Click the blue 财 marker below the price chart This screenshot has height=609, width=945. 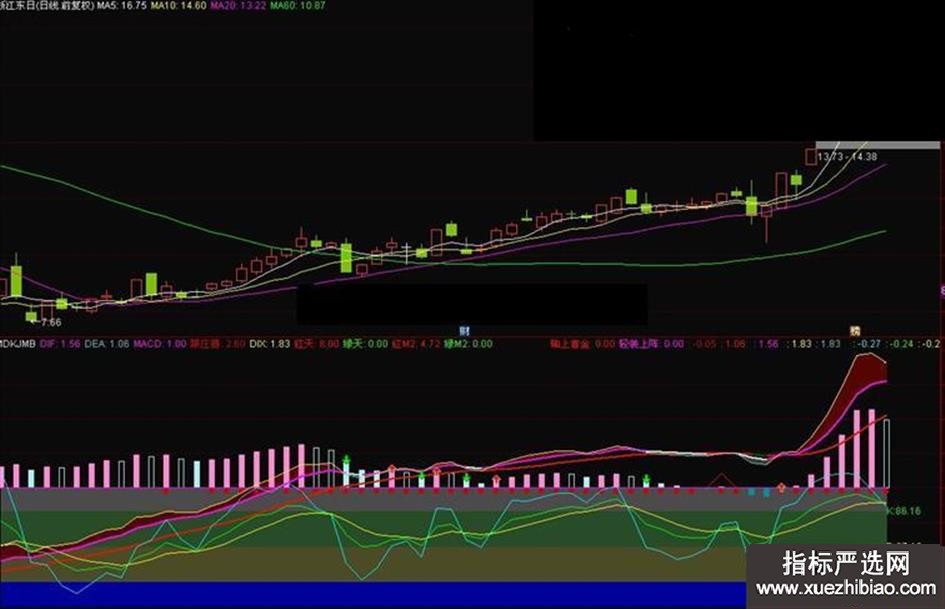[x=465, y=330]
